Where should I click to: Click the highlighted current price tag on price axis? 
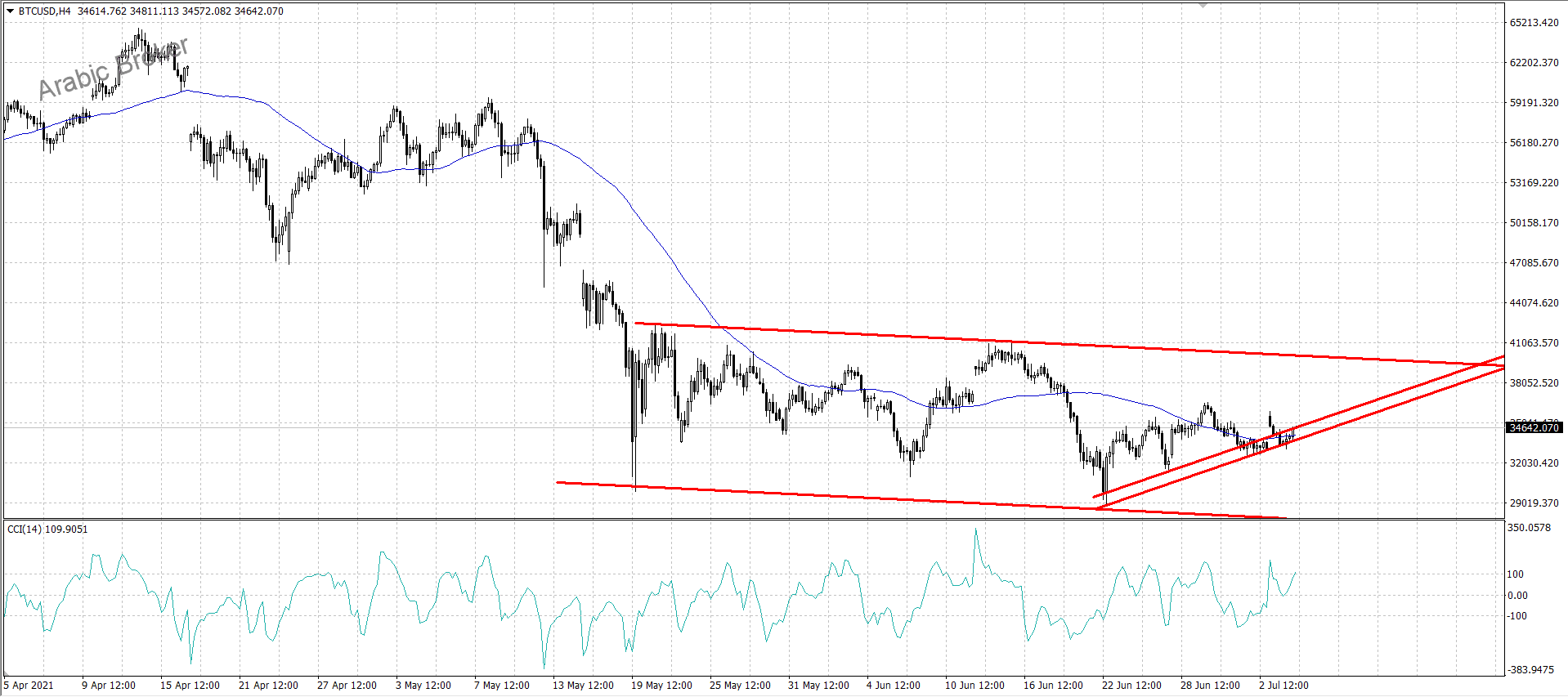(1534, 427)
